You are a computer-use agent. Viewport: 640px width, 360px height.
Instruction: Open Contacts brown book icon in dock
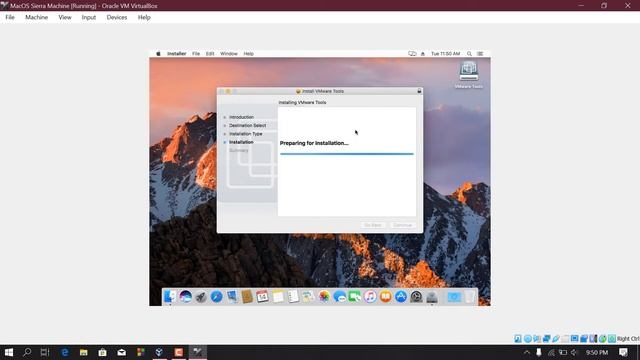[247, 297]
